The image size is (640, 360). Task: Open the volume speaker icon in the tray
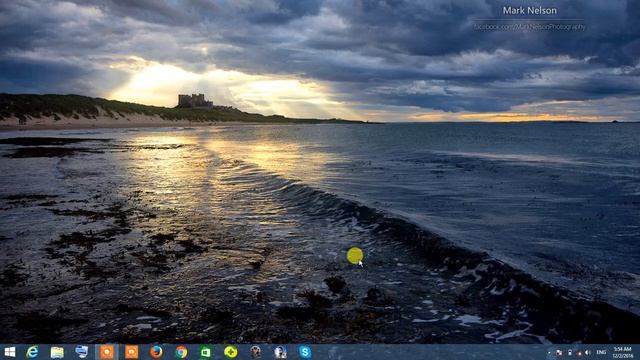coord(587,352)
